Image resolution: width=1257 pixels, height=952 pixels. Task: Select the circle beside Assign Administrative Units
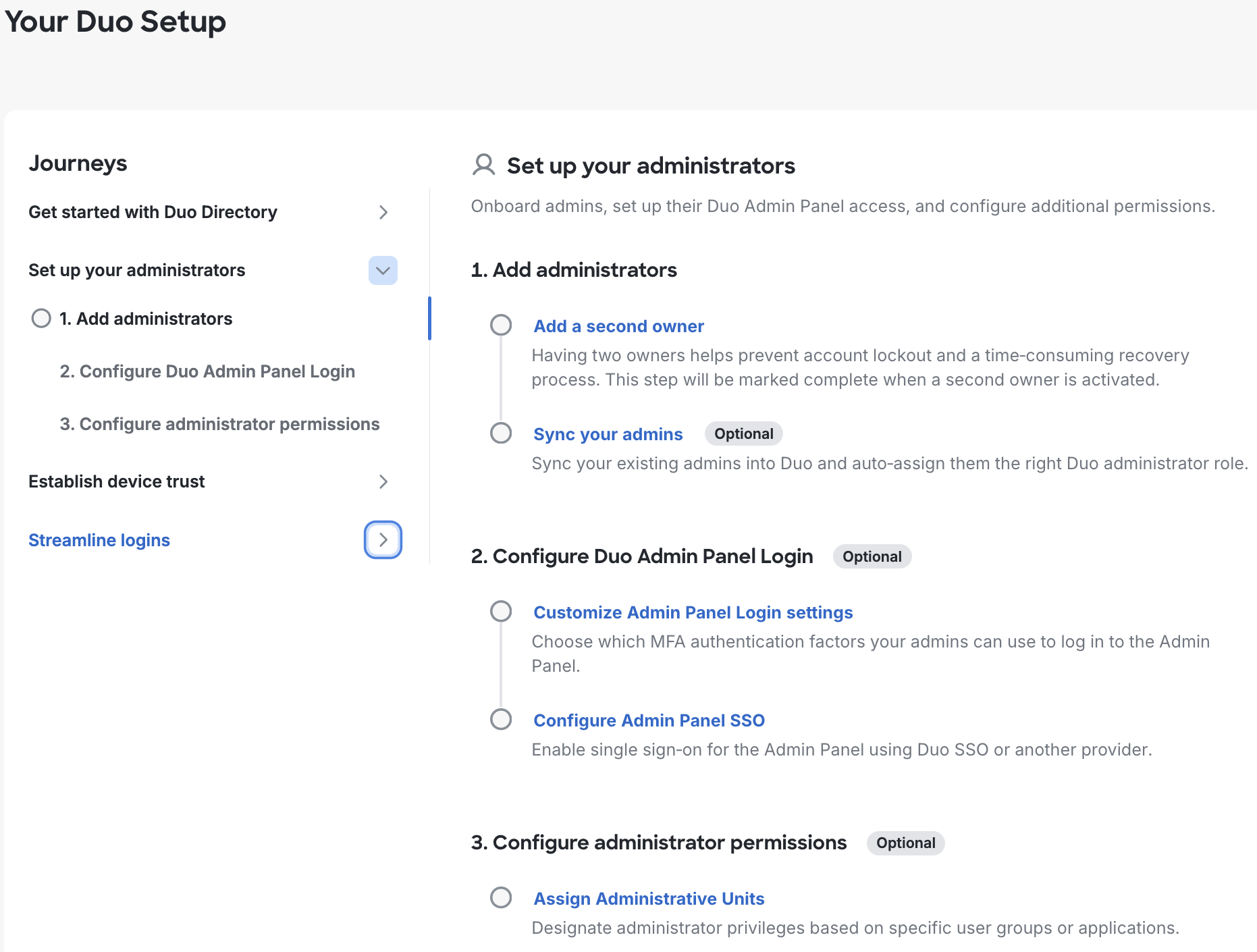[x=501, y=897]
